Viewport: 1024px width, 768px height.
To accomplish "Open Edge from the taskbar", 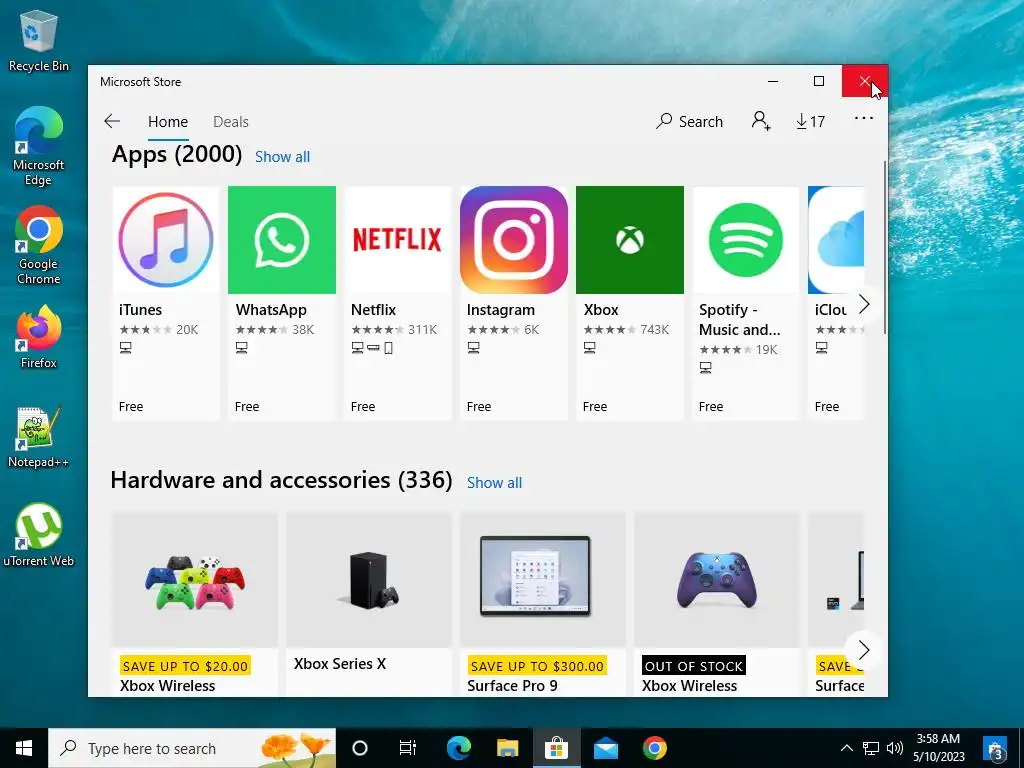I will pos(458,748).
